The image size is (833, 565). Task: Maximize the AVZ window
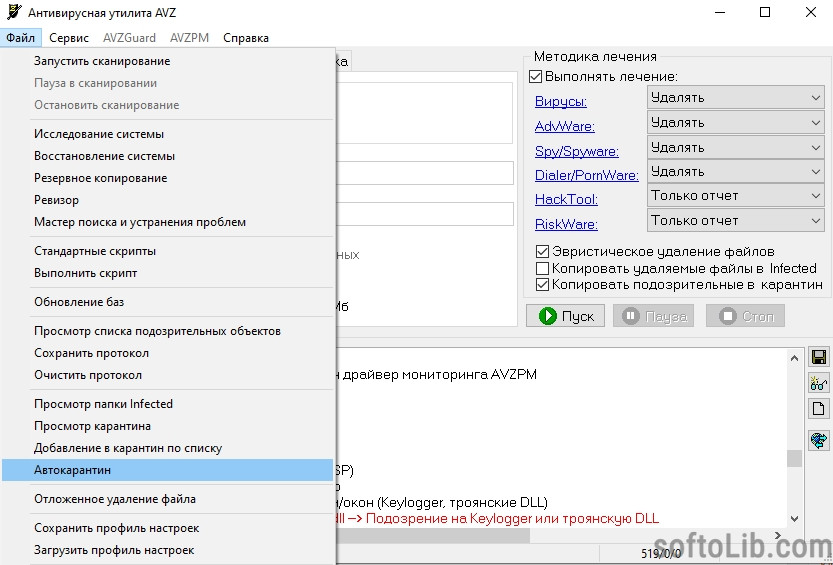tap(765, 12)
